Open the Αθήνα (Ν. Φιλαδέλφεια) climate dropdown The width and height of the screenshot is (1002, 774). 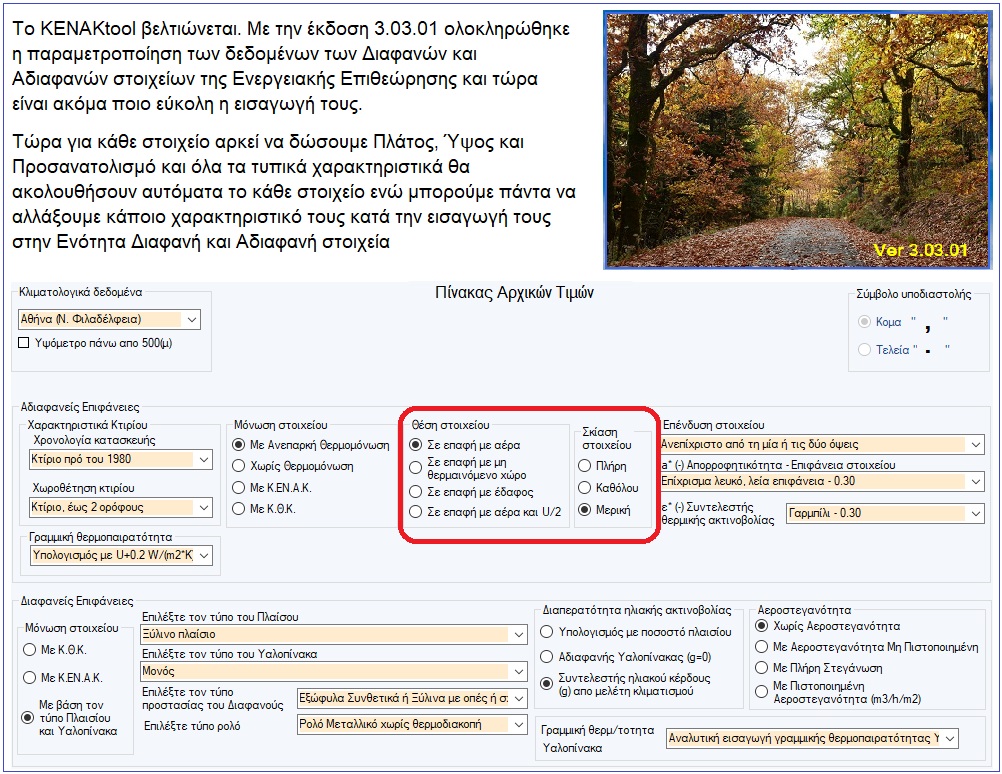(x=109, y=319)
